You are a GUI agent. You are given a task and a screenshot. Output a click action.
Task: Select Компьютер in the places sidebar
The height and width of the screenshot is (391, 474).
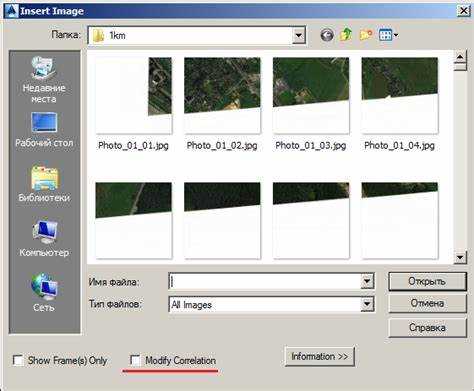click(x=44, y=238)
